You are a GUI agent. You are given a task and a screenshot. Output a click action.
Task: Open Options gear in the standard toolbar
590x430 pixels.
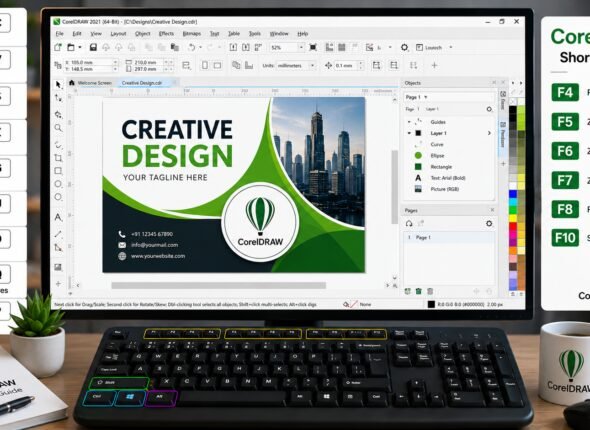[x=404, y=47]
